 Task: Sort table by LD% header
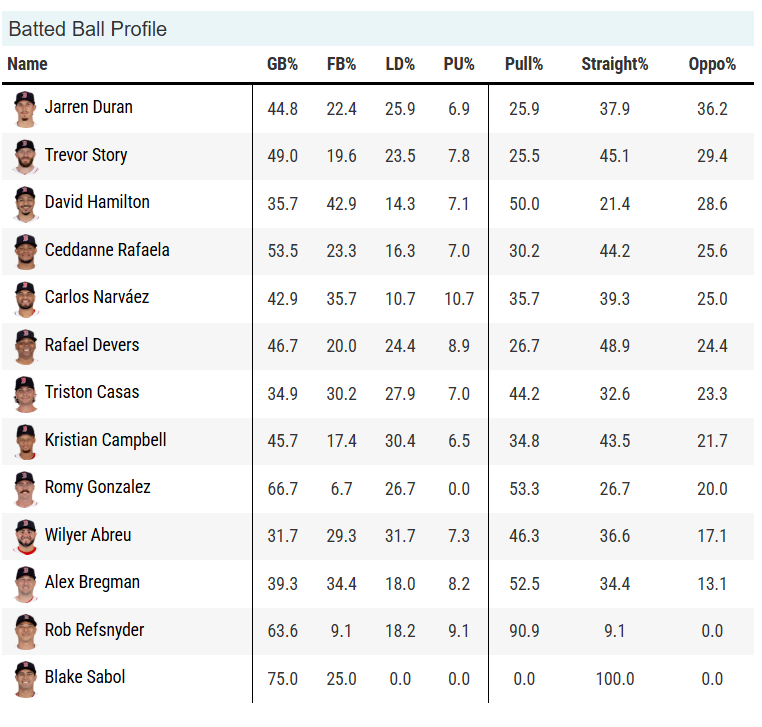tap(400, 64)
